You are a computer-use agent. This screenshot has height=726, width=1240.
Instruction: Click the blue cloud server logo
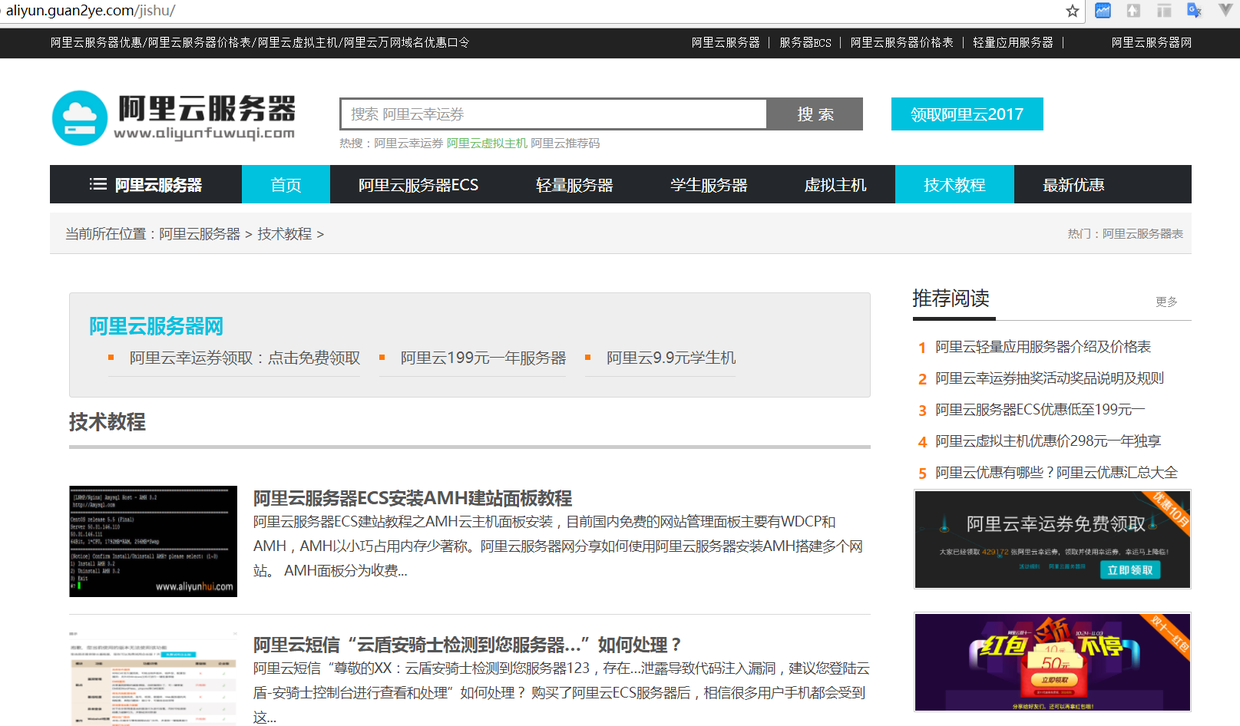(x=79, y=117)
